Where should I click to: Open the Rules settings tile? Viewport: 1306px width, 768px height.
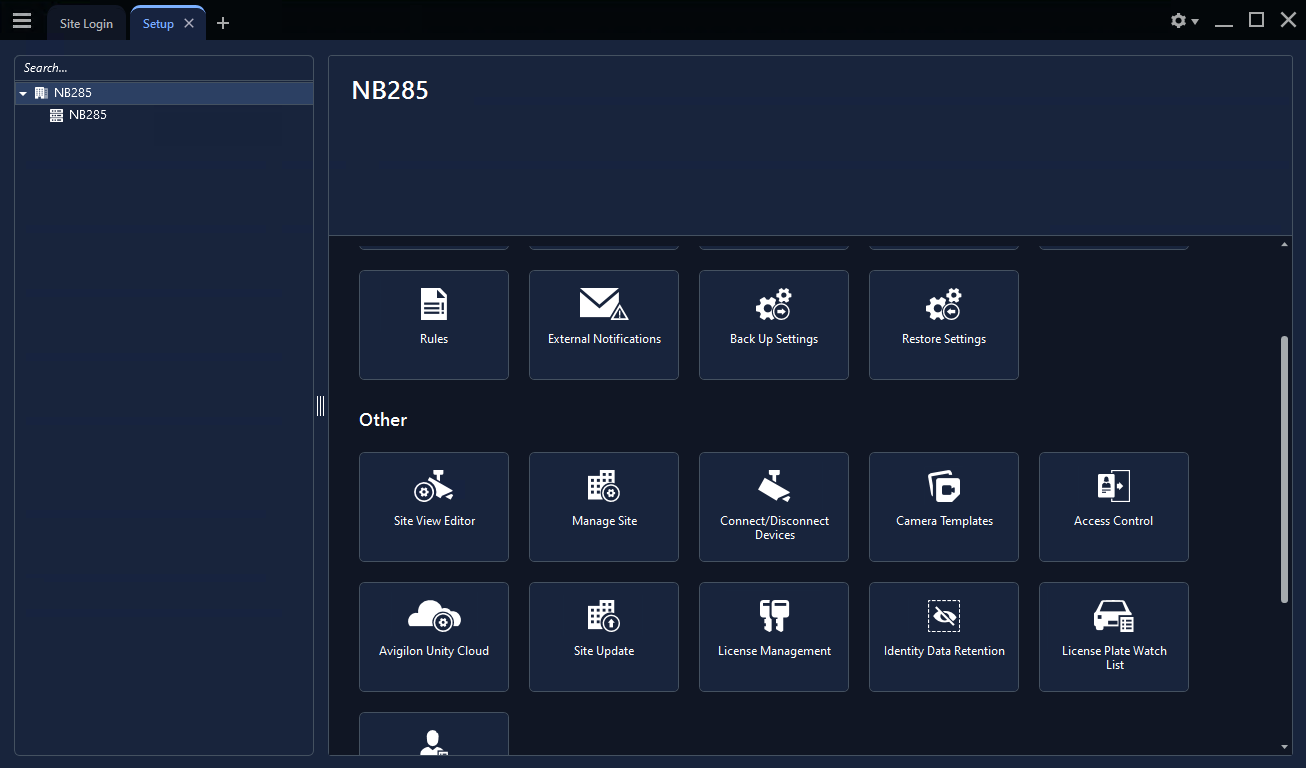pos(433,324)
